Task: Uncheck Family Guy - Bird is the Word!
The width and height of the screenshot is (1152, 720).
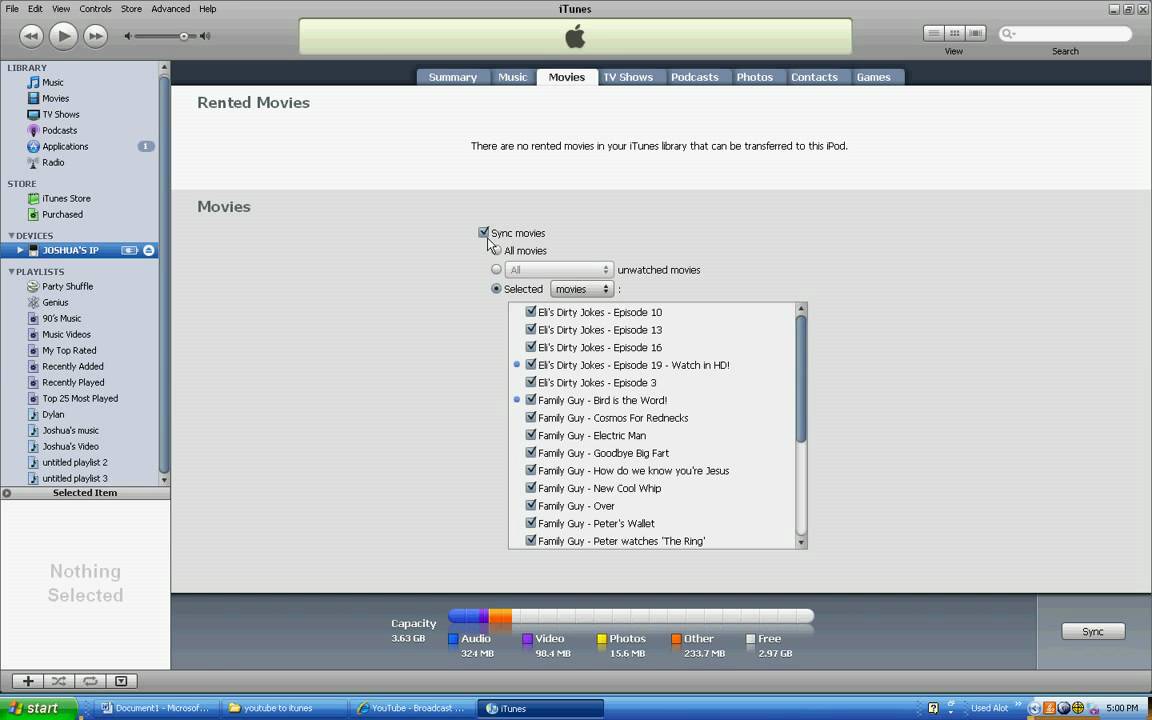Action: [531, 400]
